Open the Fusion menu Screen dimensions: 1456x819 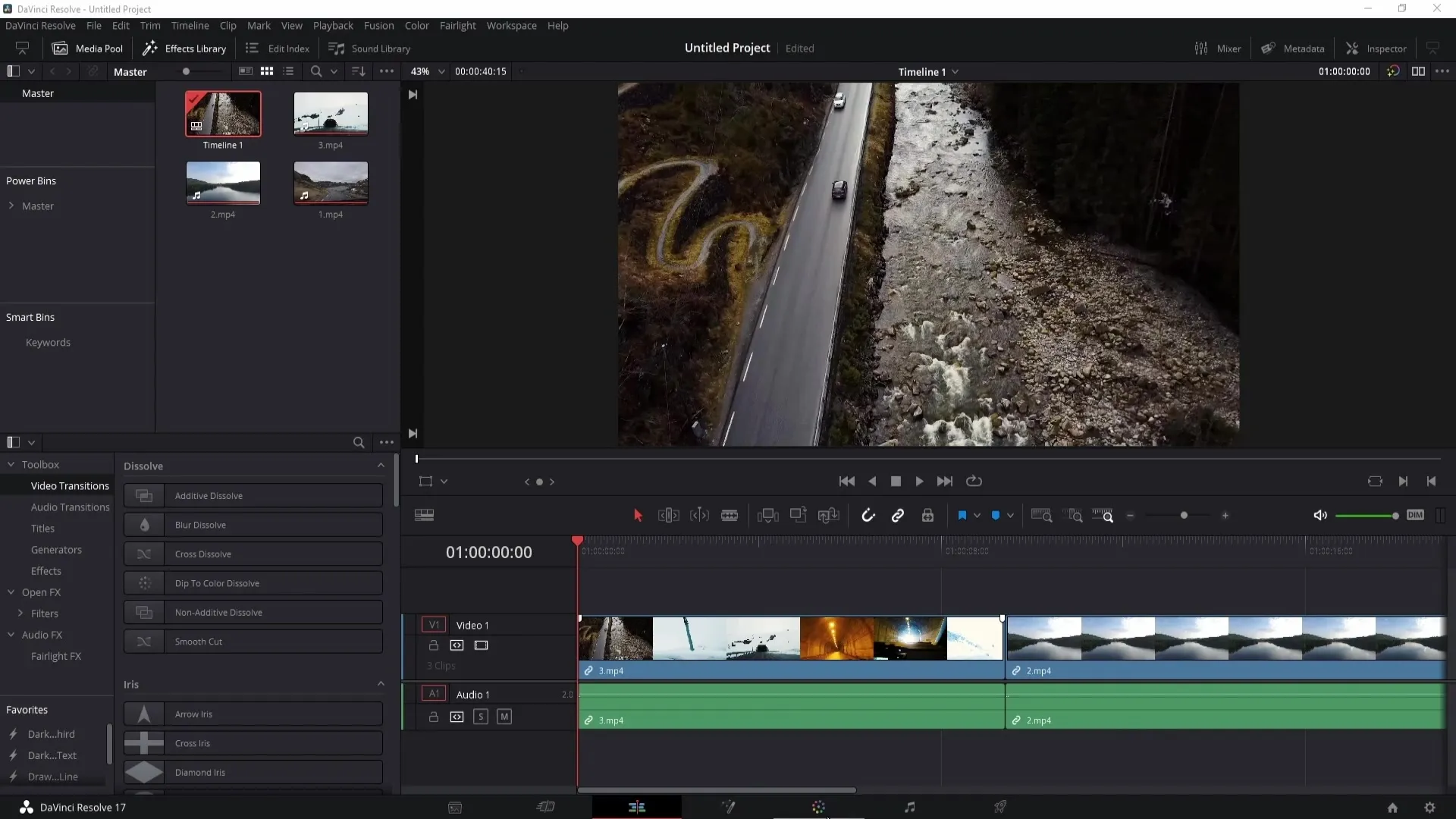coord(378,25)
